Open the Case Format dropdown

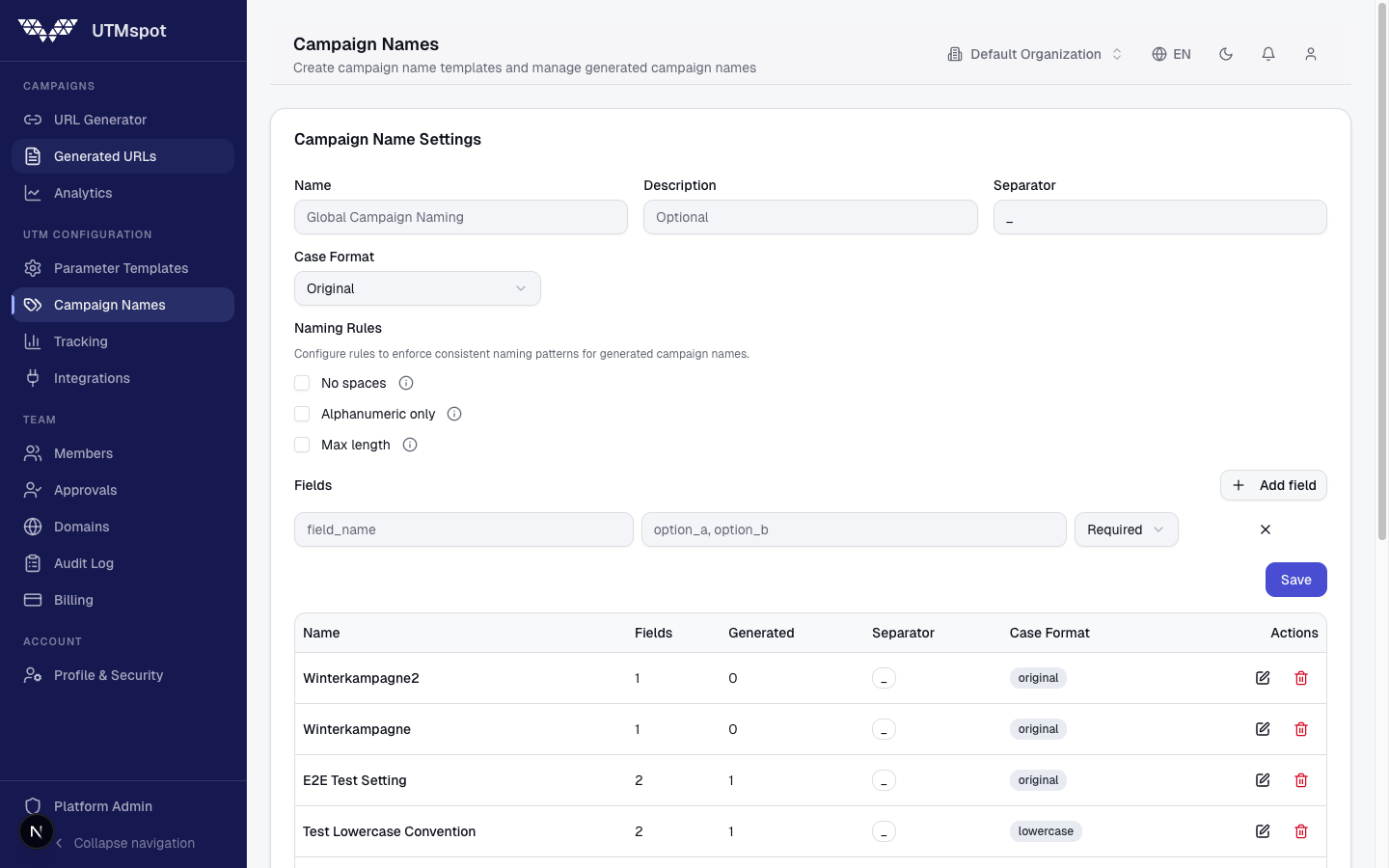click(417, 288)
